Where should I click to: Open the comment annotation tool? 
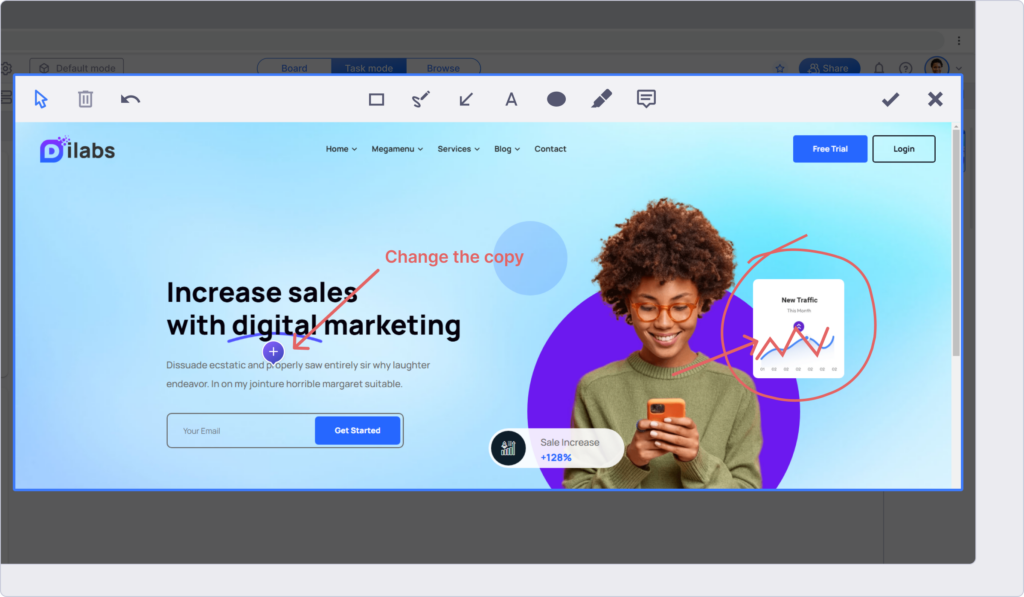(x=645, y=99)
